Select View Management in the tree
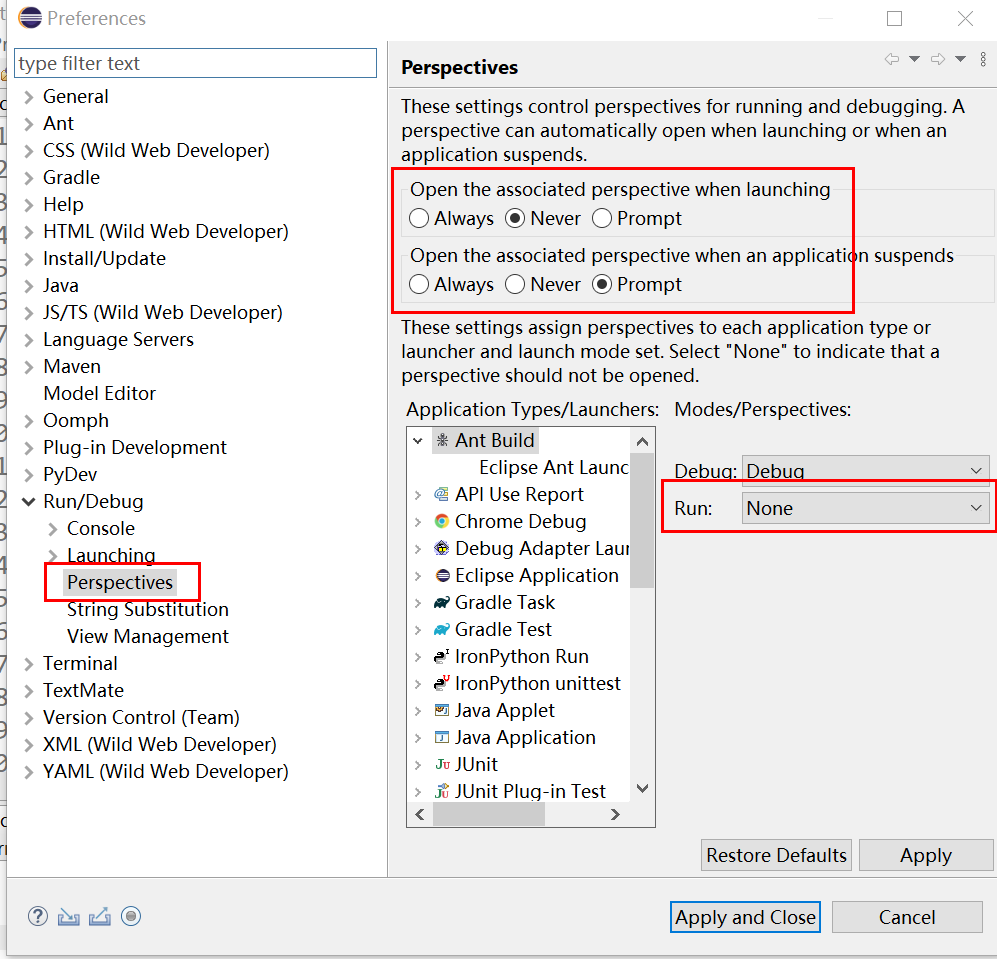 (148, 637)
